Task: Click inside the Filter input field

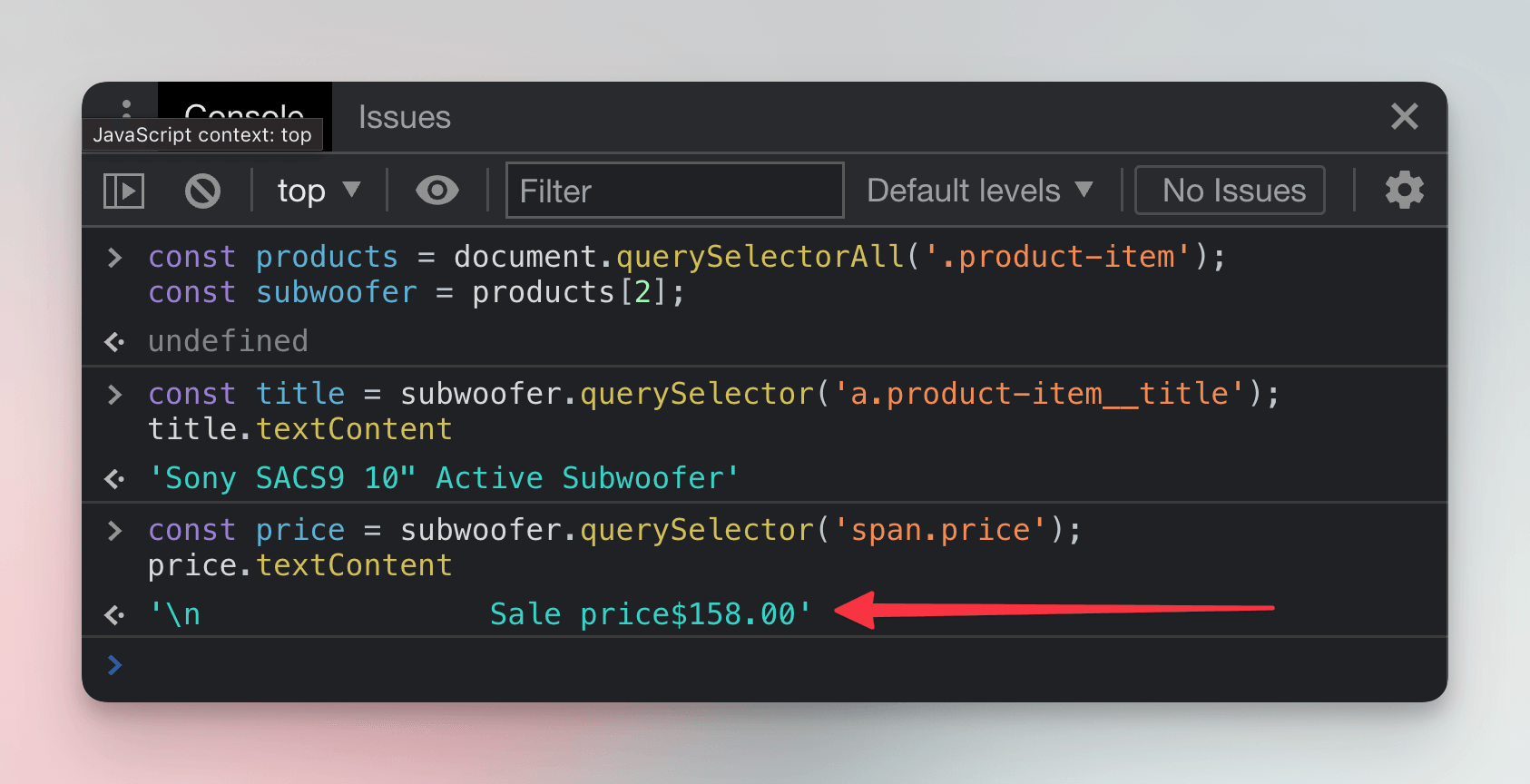Action: click(674, 191)
